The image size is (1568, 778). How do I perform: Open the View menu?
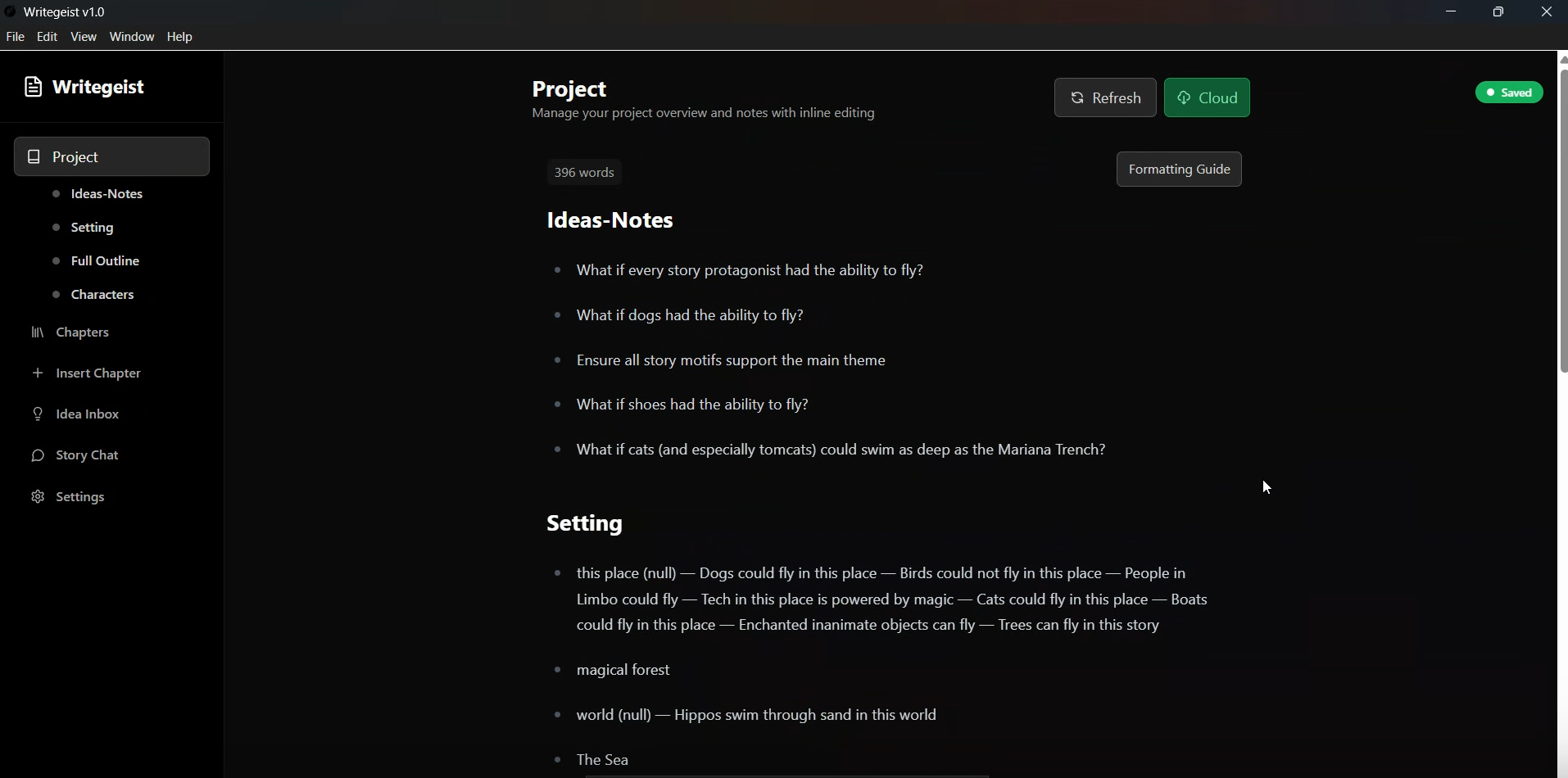tap(84, 37)
